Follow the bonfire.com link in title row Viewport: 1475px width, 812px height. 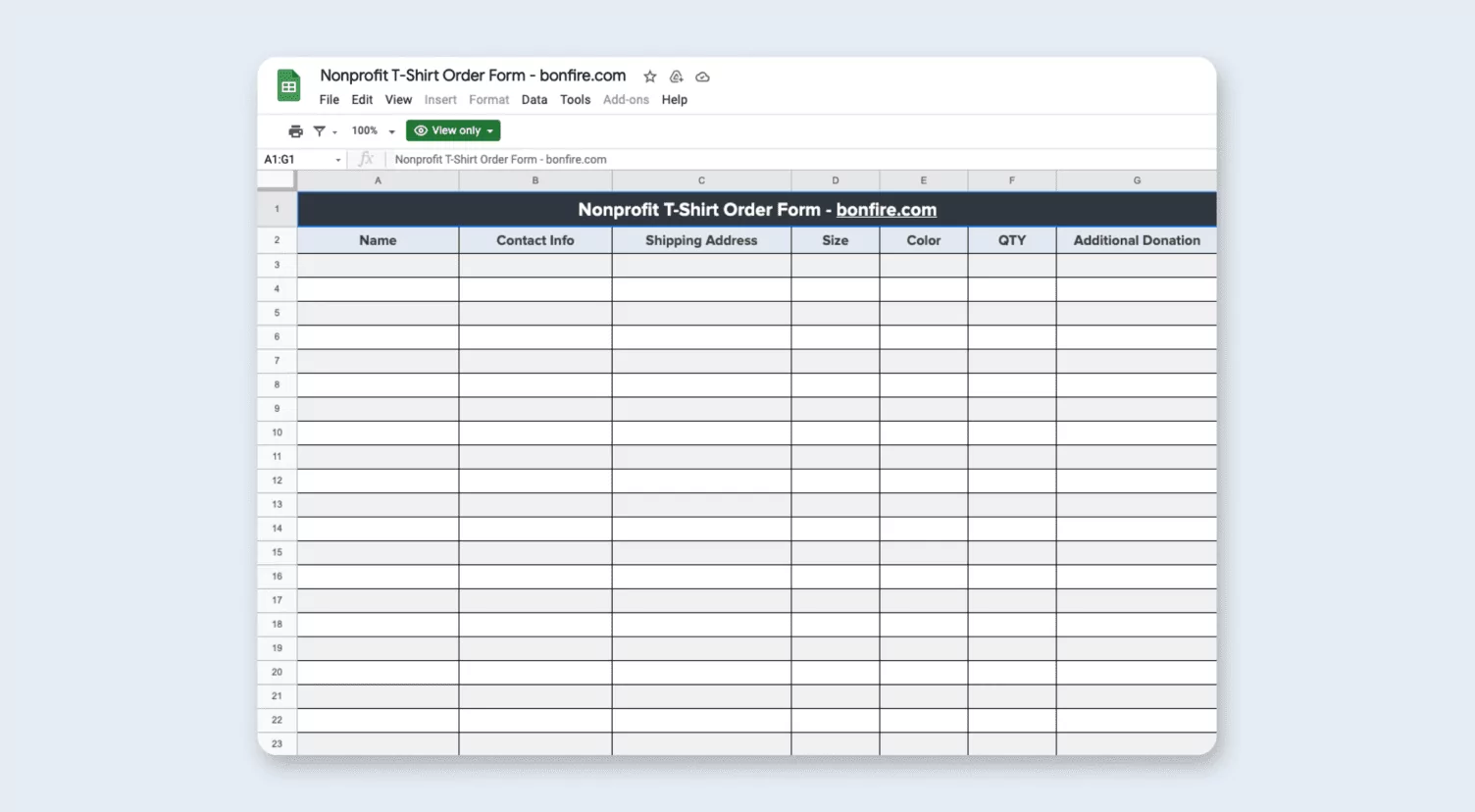tap(886, 210)
